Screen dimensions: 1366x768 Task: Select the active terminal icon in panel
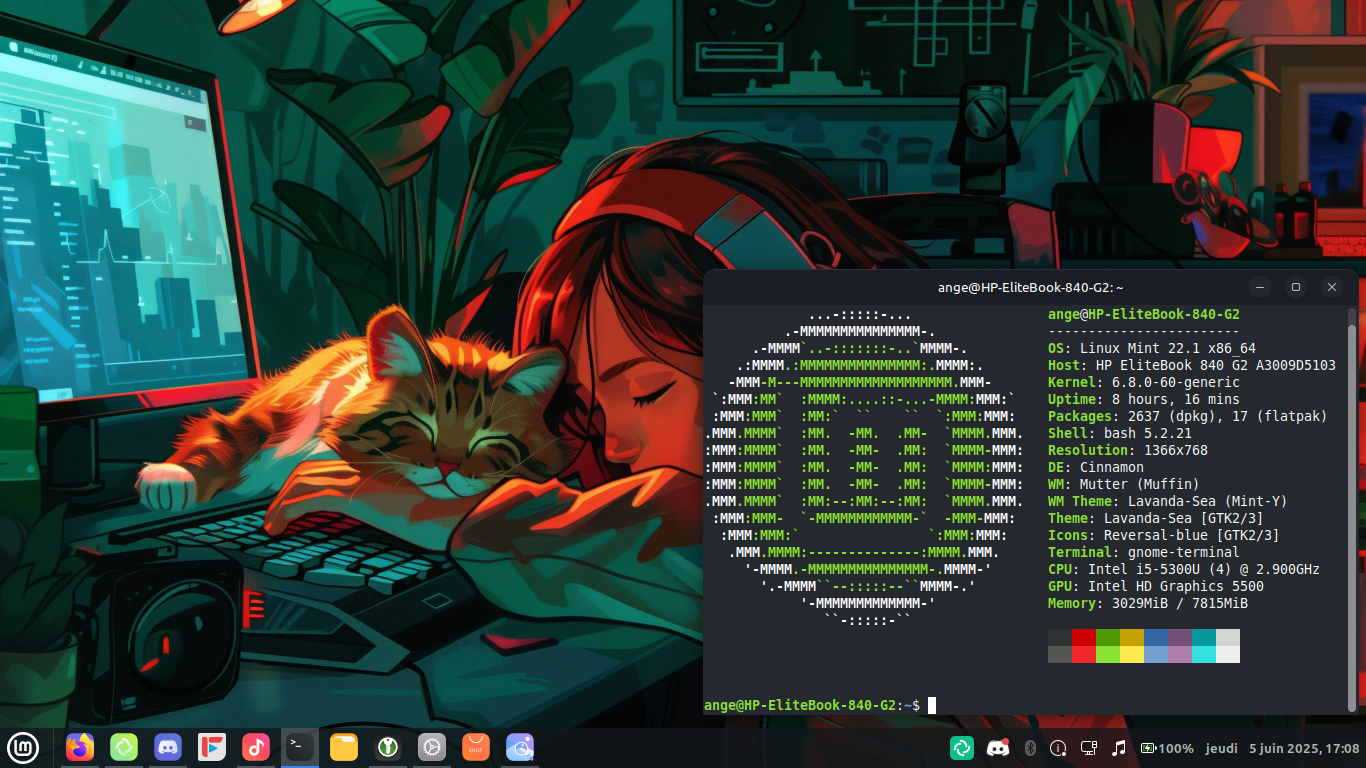[299, 747]
